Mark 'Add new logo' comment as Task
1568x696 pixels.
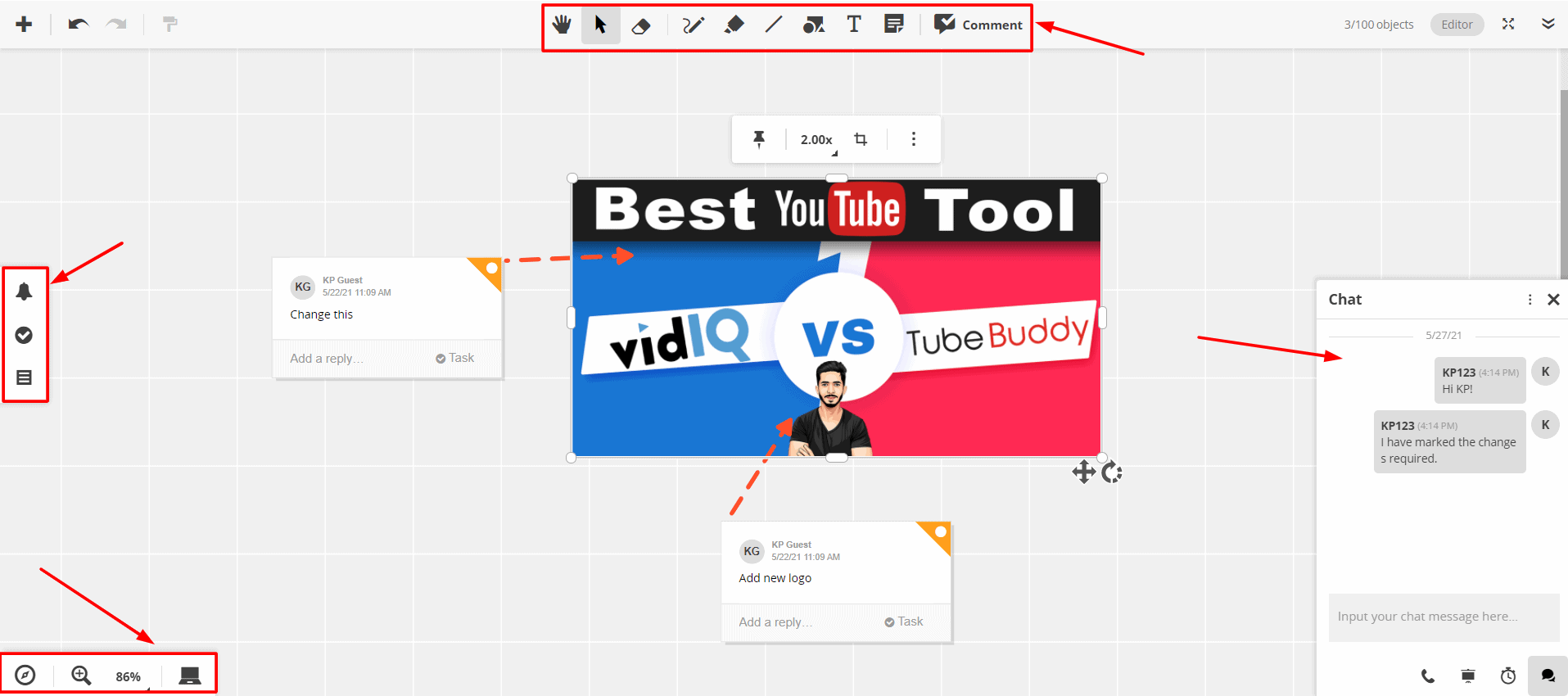point(904,621)
